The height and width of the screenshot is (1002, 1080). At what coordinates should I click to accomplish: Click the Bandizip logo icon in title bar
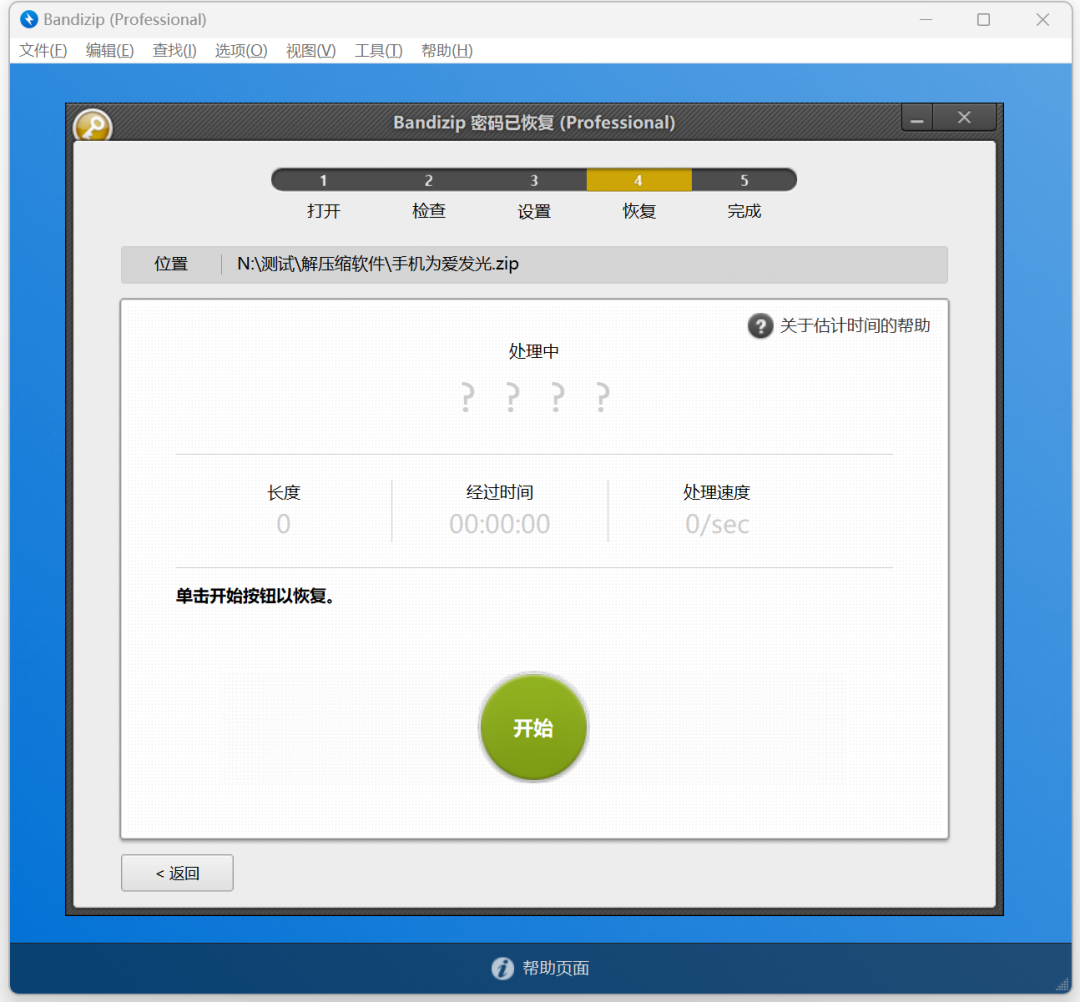point(29,19)
